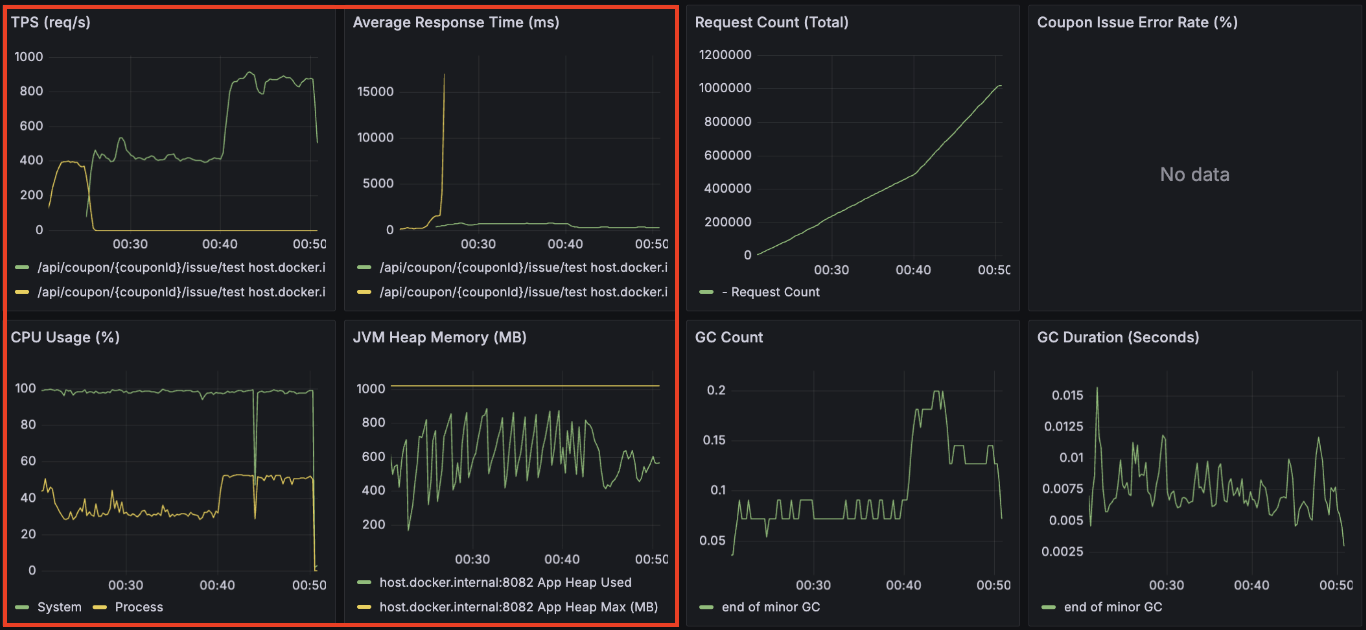Click the No data message in error rate panel
Image resolution: width=1366 pixels, height=630 pixels.
(x=1194, y=175)
